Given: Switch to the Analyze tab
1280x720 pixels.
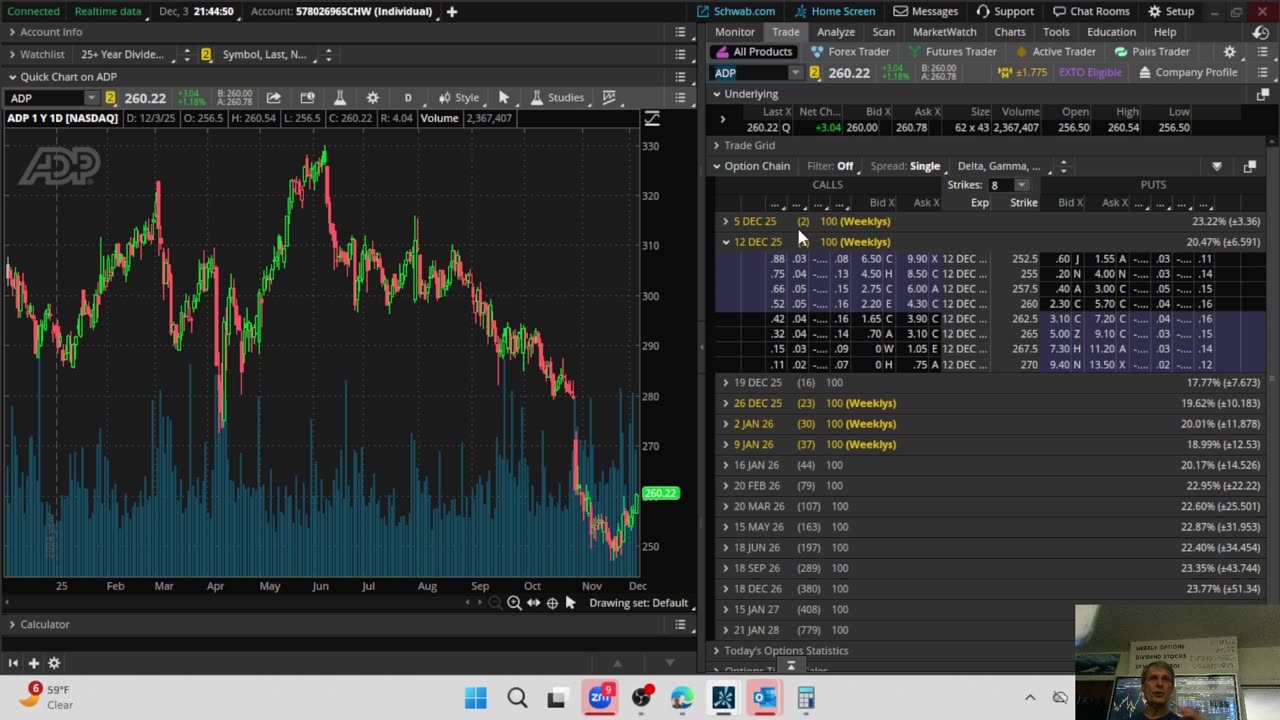Looking at the screenshot, I should tap(836, 32).
